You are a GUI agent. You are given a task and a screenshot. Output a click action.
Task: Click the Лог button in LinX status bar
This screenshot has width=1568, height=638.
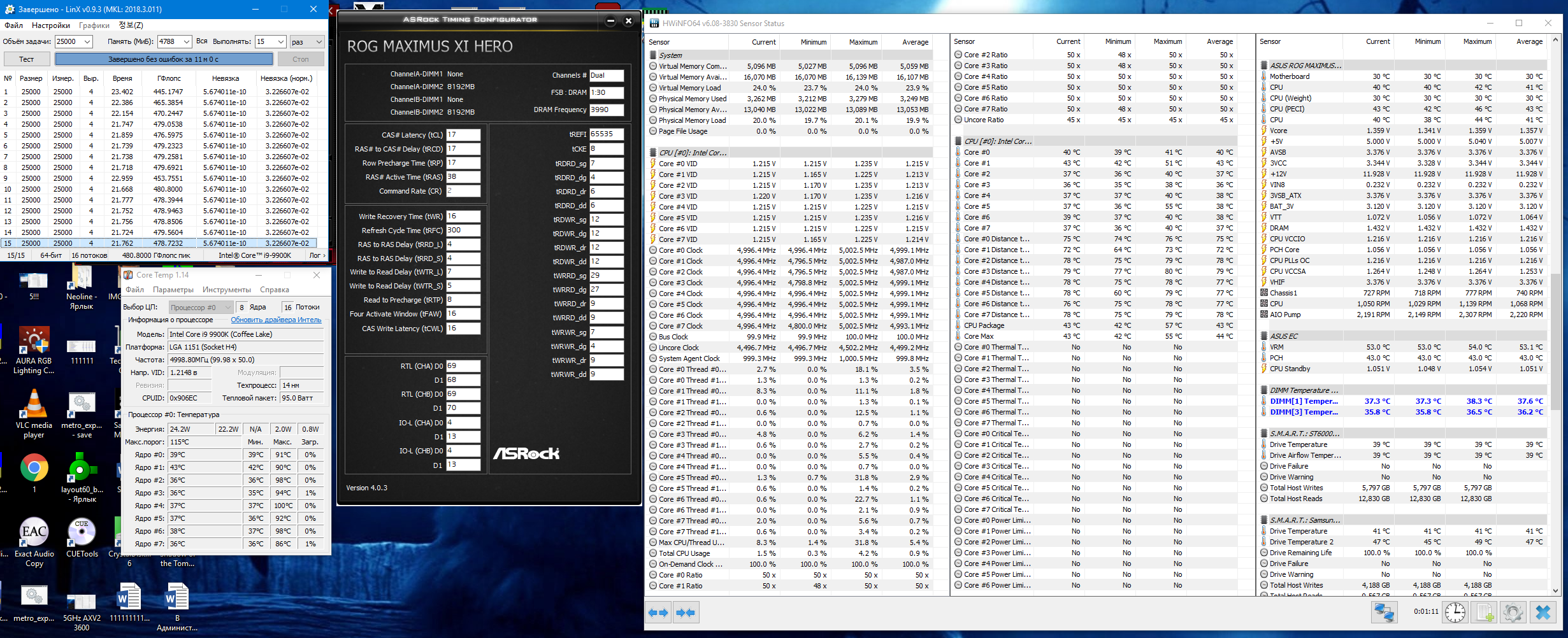(x=317, y=255)
